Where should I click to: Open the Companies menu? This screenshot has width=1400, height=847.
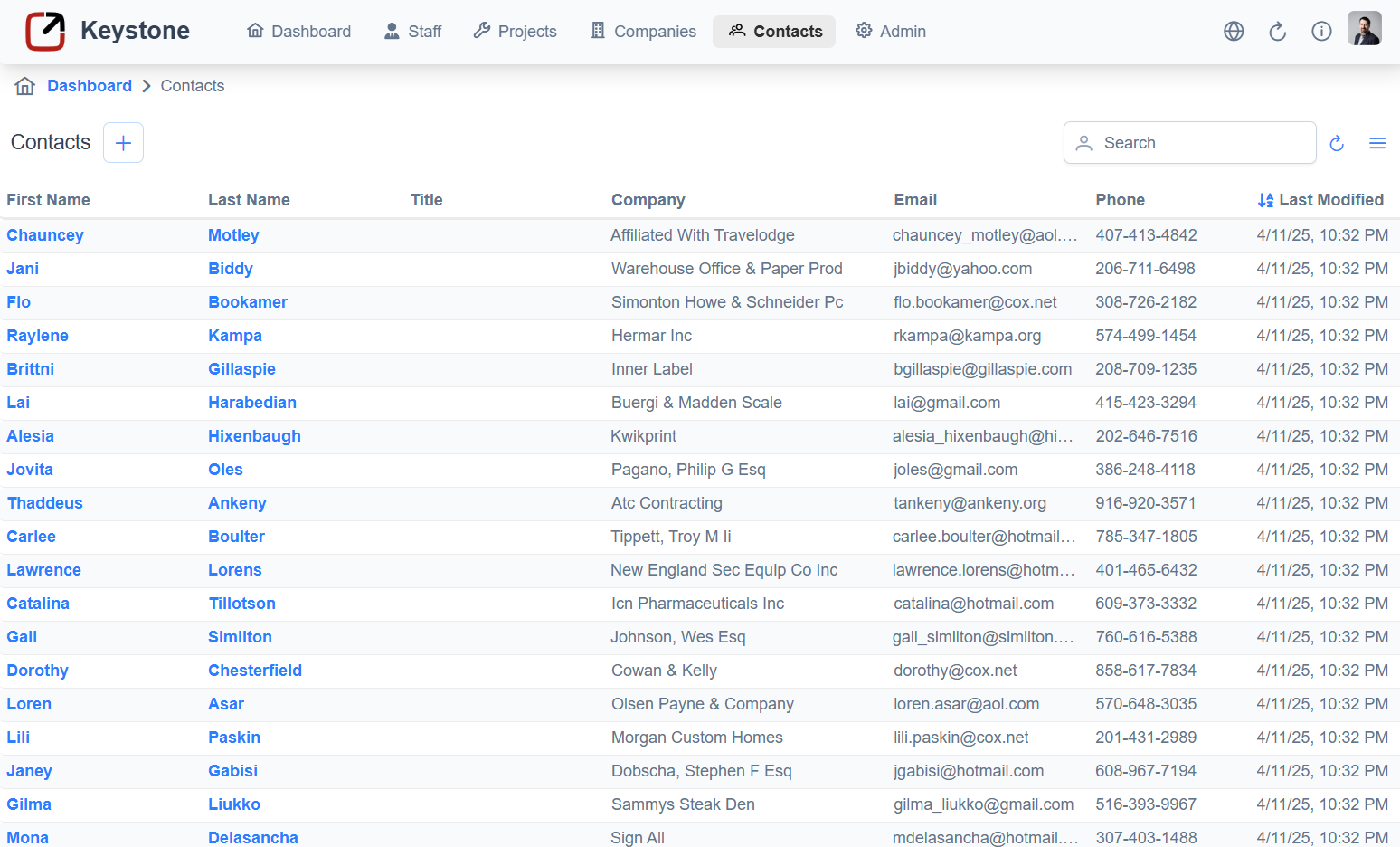[643, 32]
